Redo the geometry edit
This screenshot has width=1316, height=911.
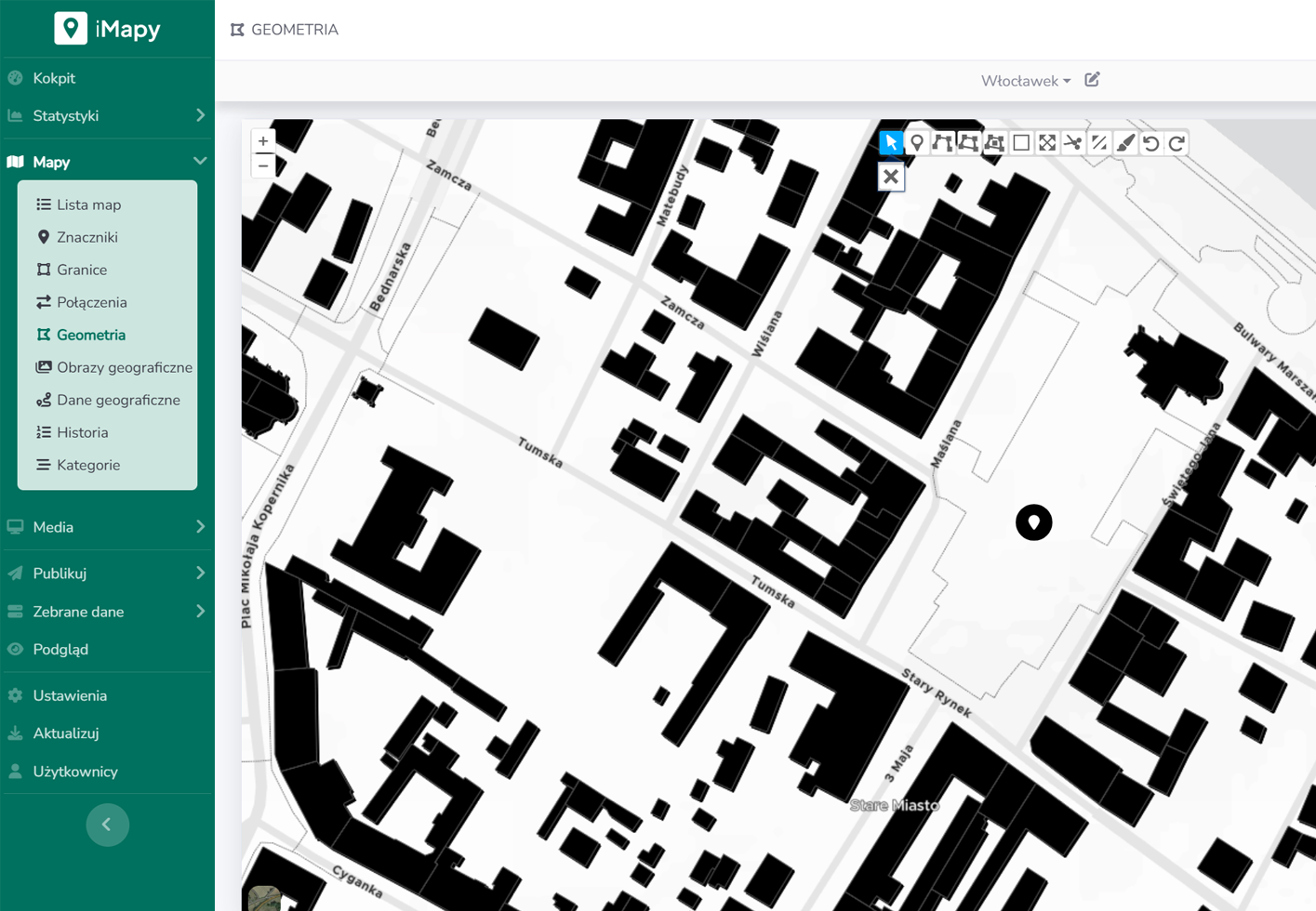(1177, 143)
